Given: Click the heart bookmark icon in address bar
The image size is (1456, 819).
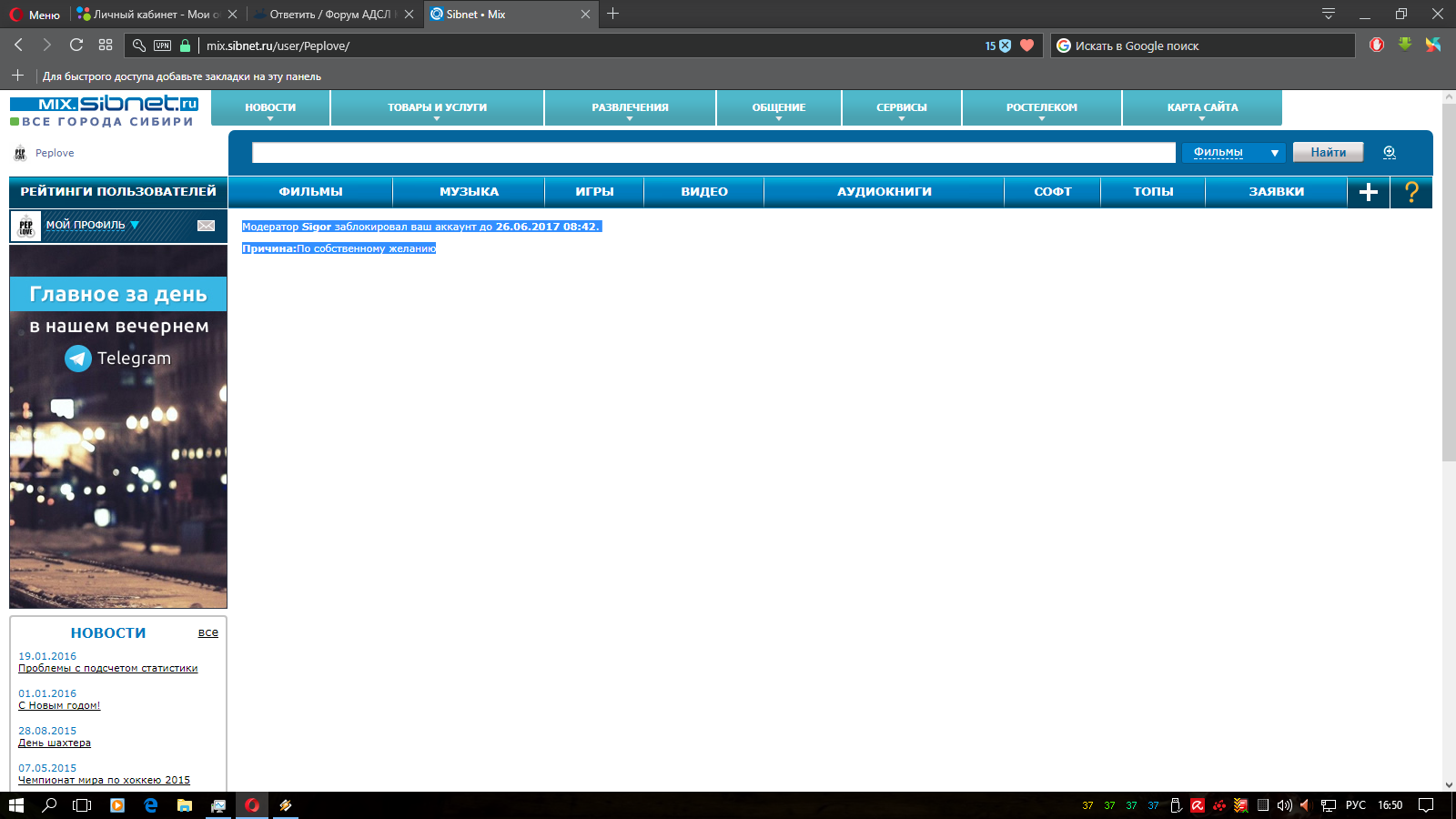Looking at the screenshot, I should pyautogui.click(x=1027, y=45).
